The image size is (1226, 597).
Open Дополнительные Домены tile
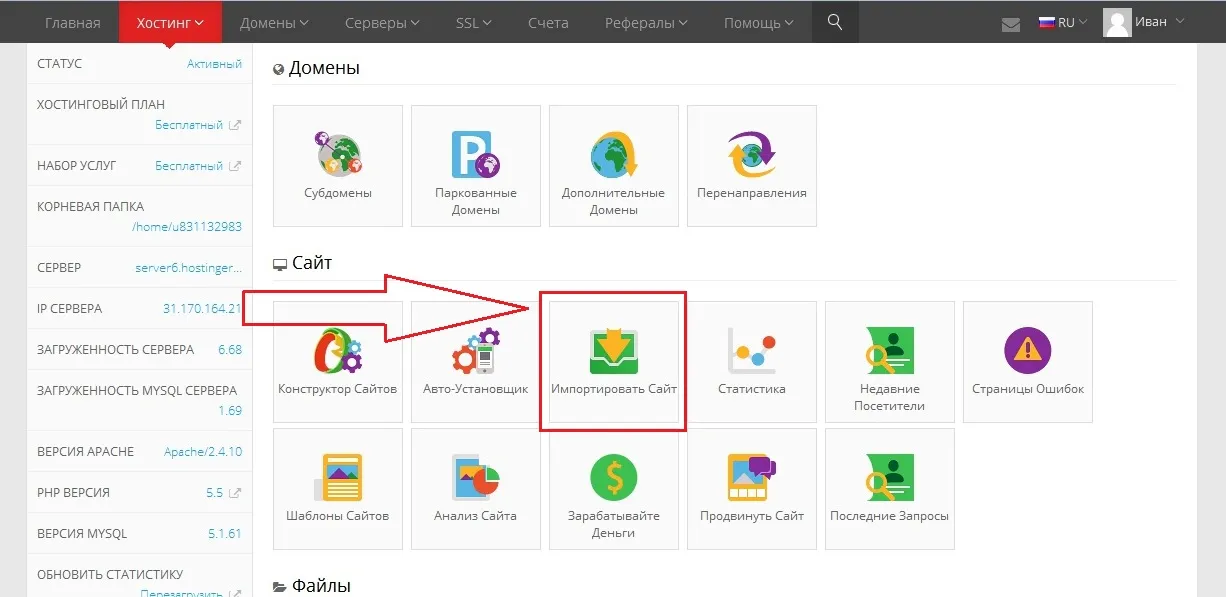click(614, 166)
